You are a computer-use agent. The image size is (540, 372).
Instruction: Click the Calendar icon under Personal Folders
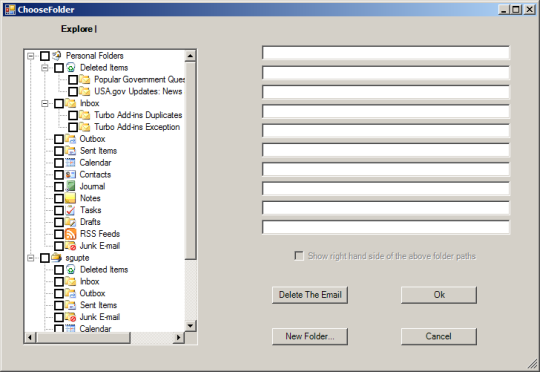(x=71, y=163)
